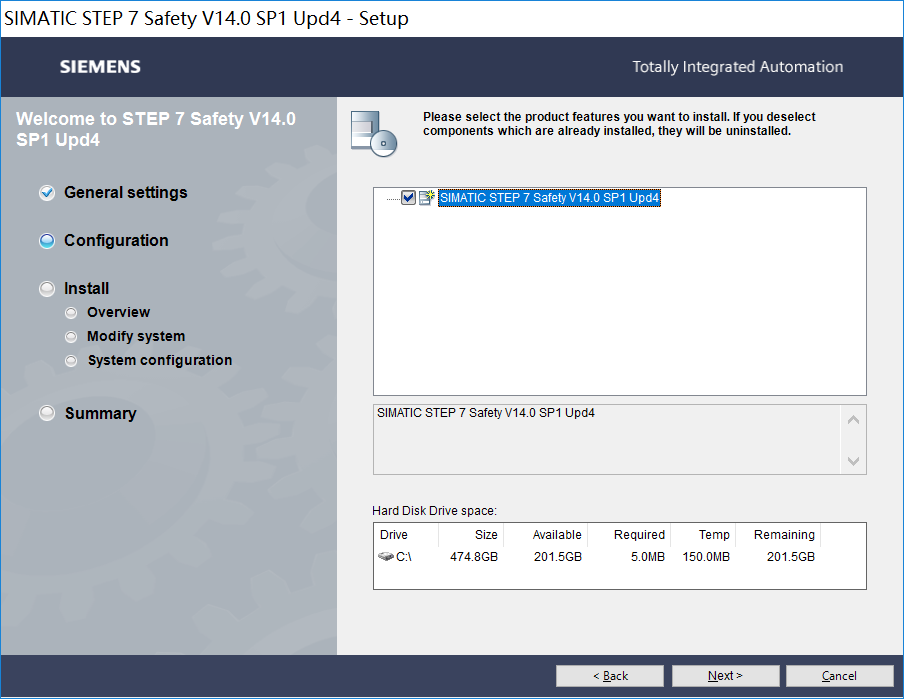The width and height of the screenshot is (904, 699).
Task: Click the System configuration indicator circle
Action: pyautogui.click(x=71, y=361)
